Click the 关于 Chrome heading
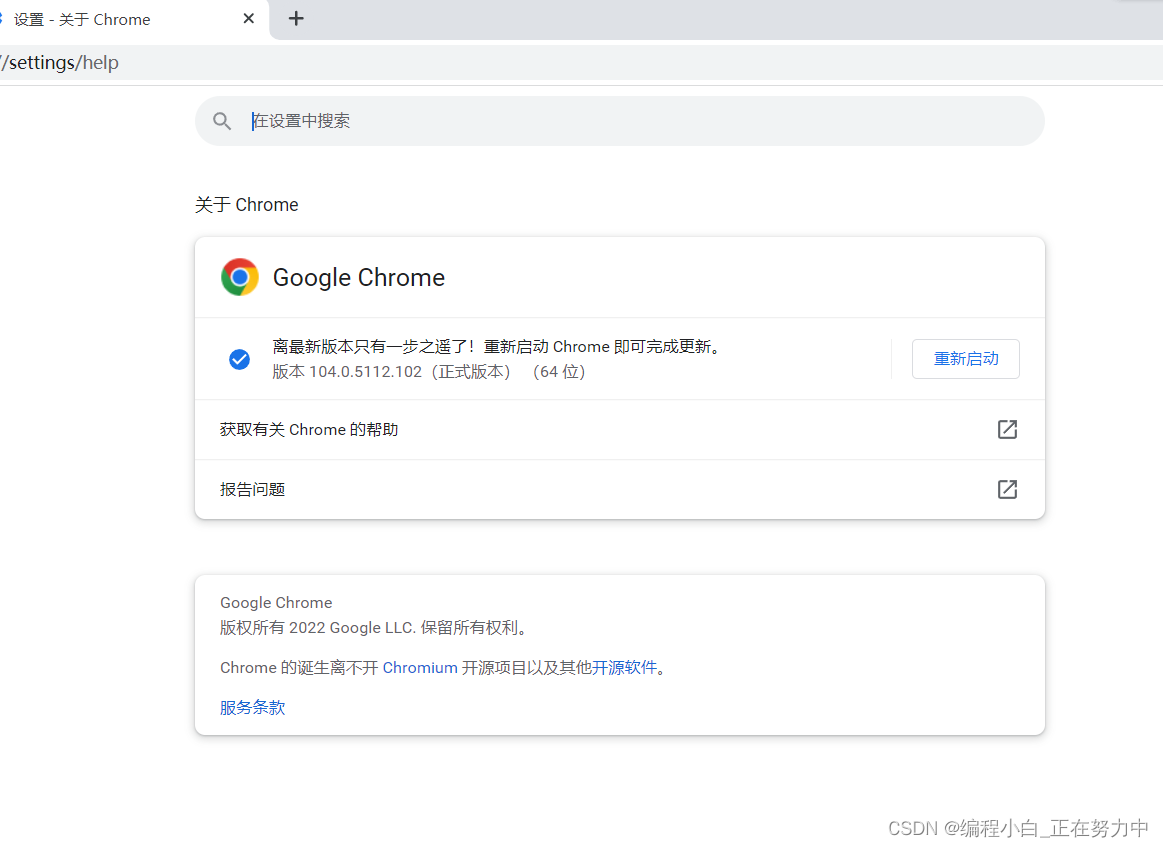Viewport: 1163px width, 847px height. pyautogui.click(x=246, y=205)
